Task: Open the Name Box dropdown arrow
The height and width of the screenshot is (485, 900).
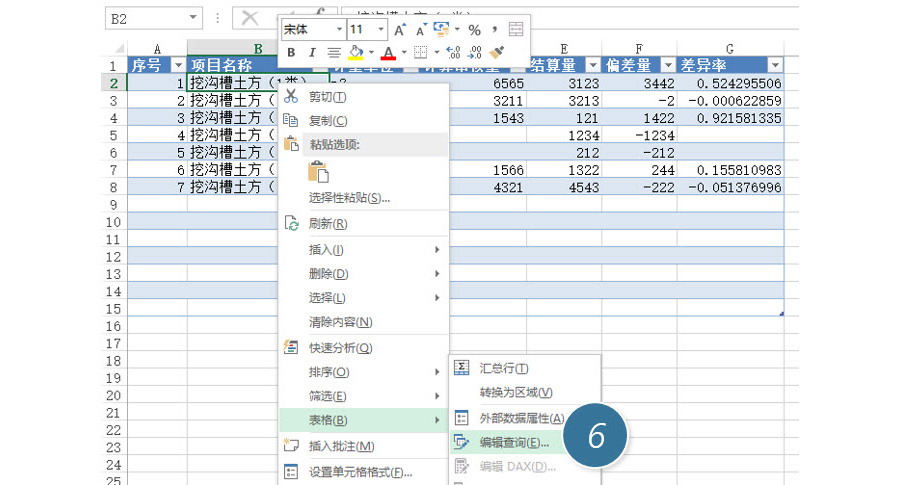Action: pos(193,18)
